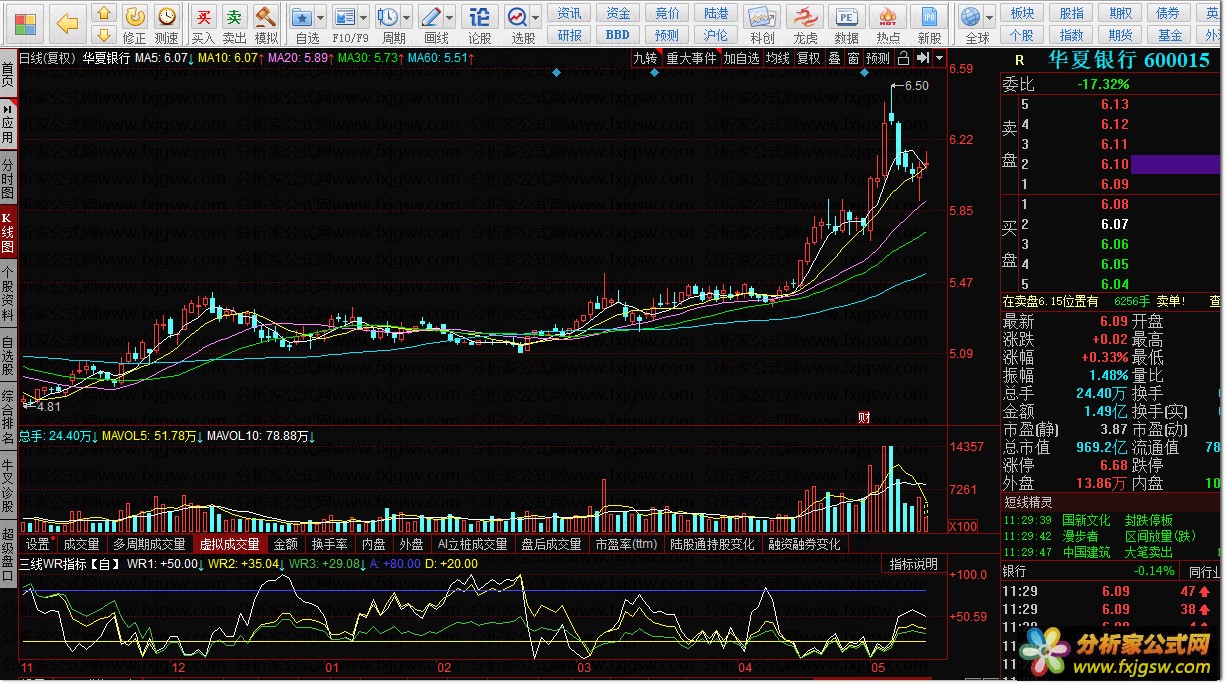Expand the 周期 period dropdown arrow
Screen dimensions: 1227x684
point(407,17)
